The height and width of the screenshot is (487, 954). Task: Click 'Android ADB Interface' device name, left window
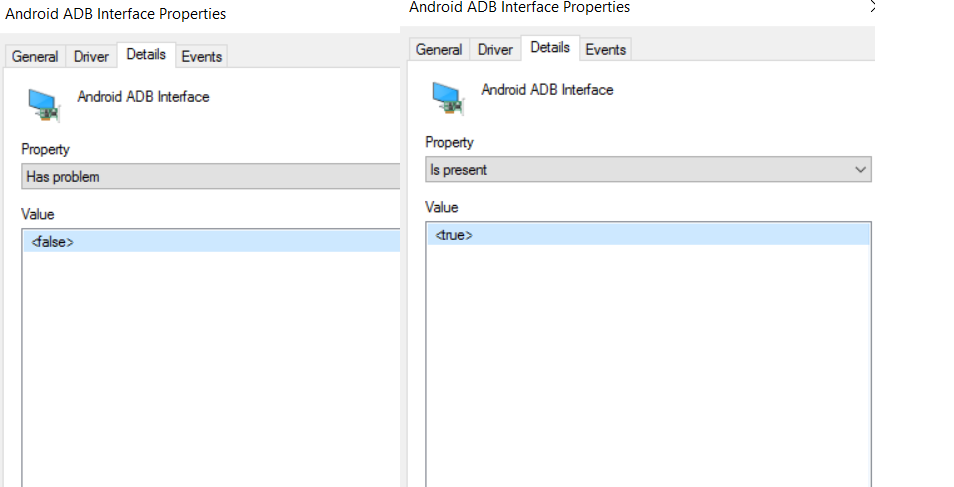[144, 97]
